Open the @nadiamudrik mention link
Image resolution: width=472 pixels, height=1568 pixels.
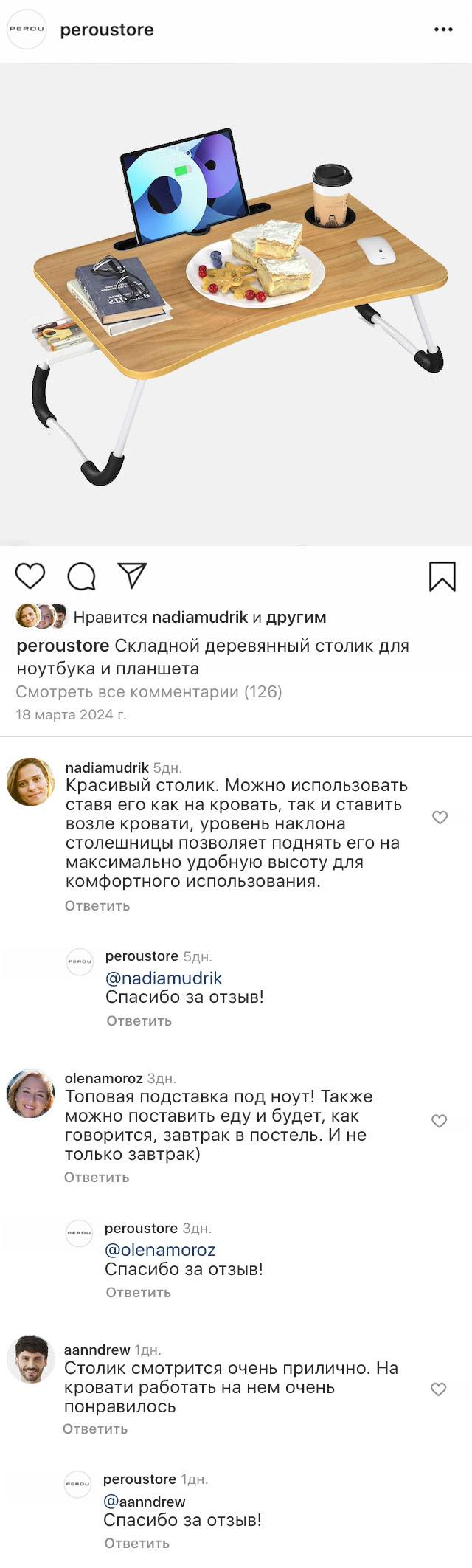pos(164,978)
